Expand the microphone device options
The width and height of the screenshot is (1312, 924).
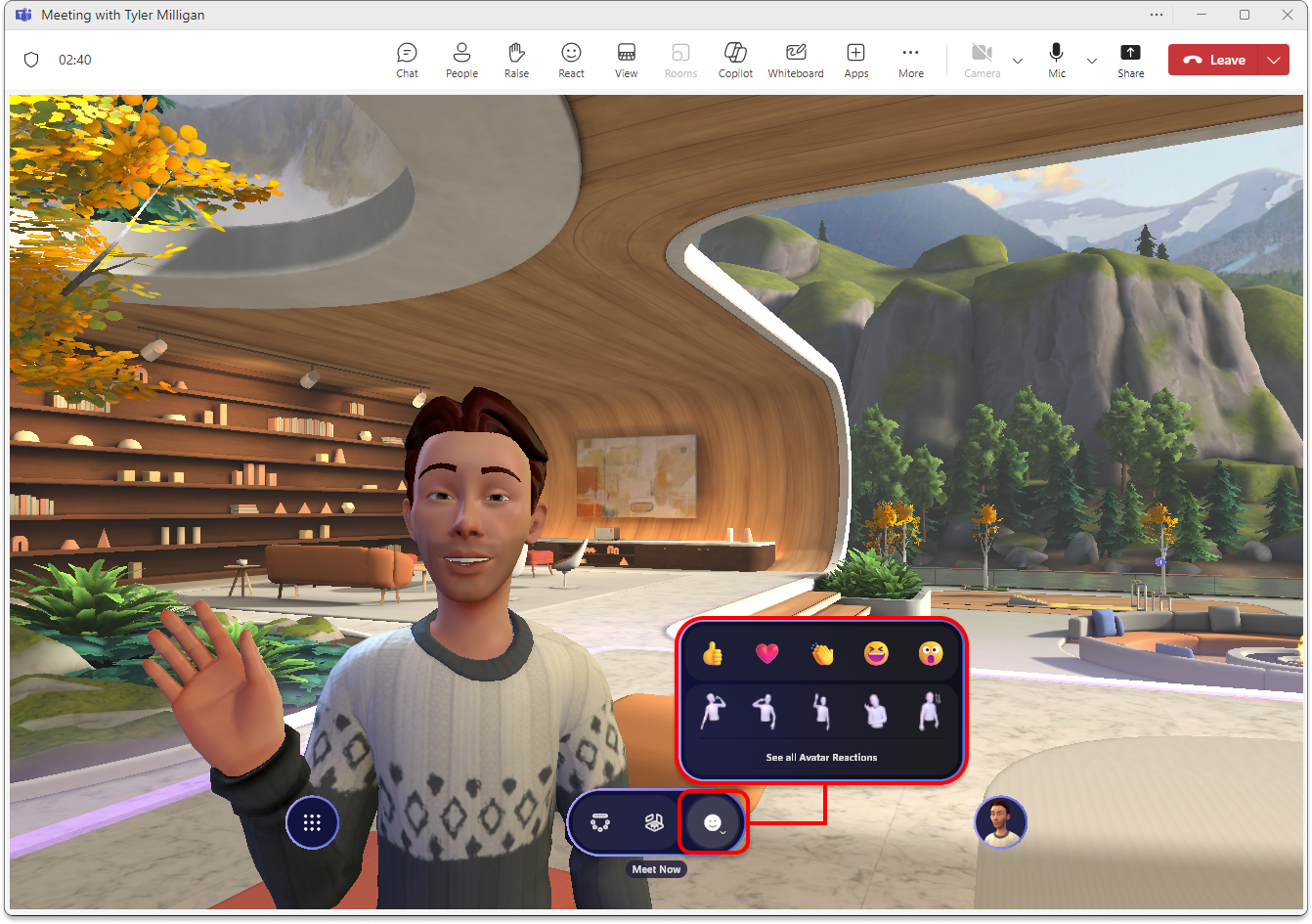(1092, 60)
